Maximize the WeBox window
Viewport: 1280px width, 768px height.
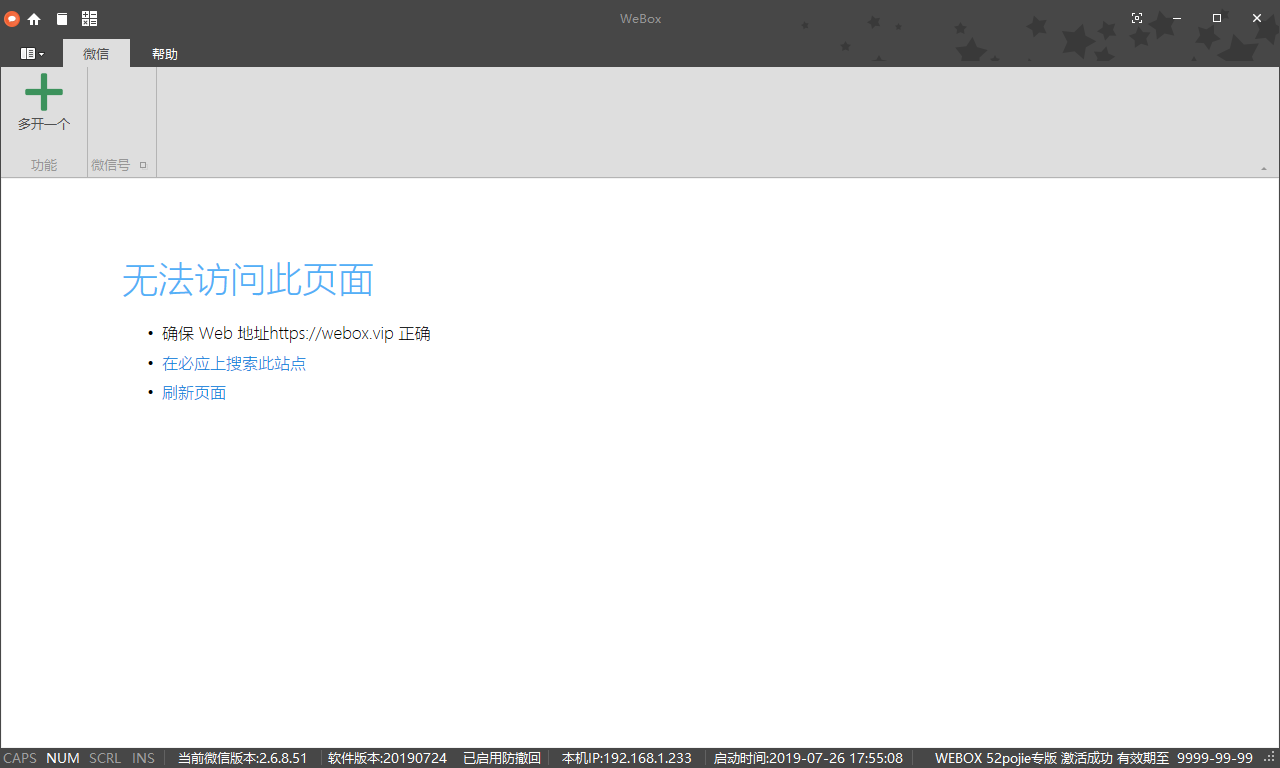click(x=1217, y=18)
